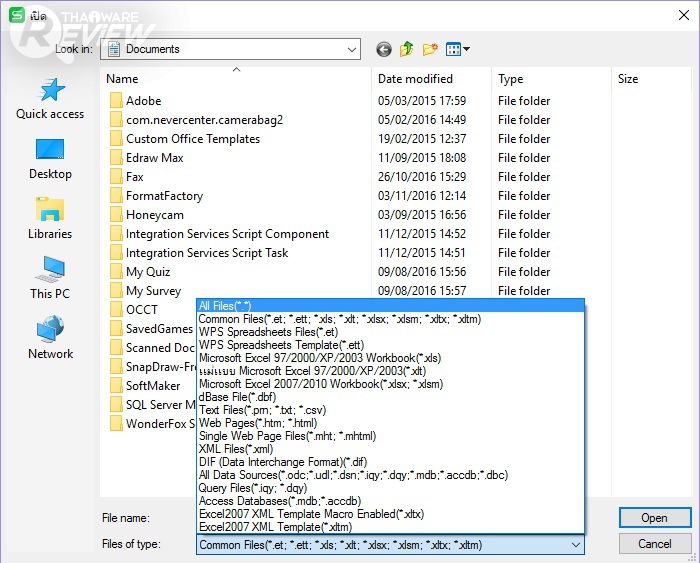This screenshot has height=563, width=700.
Task: Select the Honeycam folder
Action: tap(153, 215)
